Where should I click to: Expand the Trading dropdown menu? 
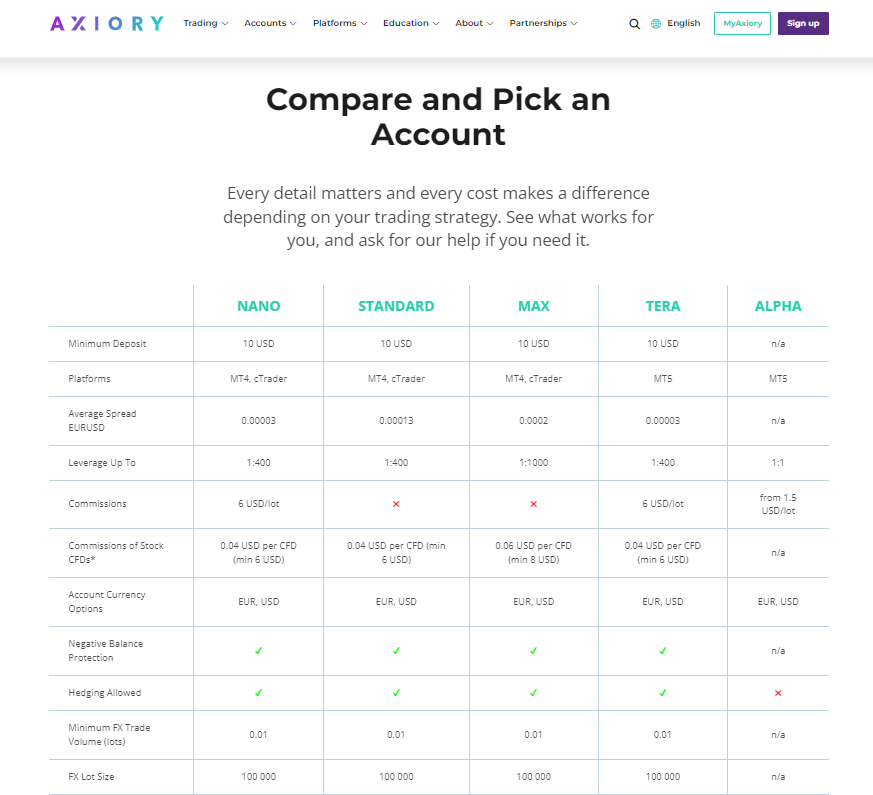[x=205, y=23]
